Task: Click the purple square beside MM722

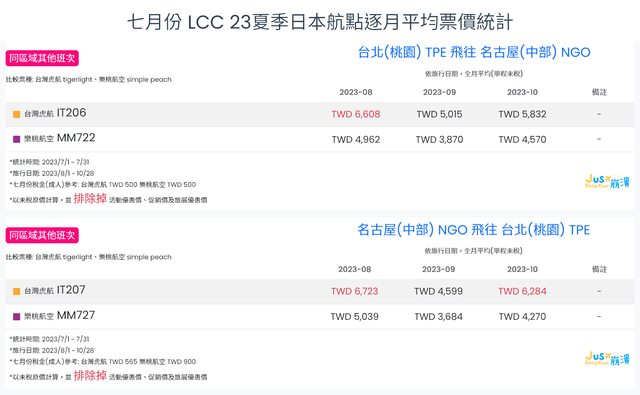Action: (x=16, y=139)
